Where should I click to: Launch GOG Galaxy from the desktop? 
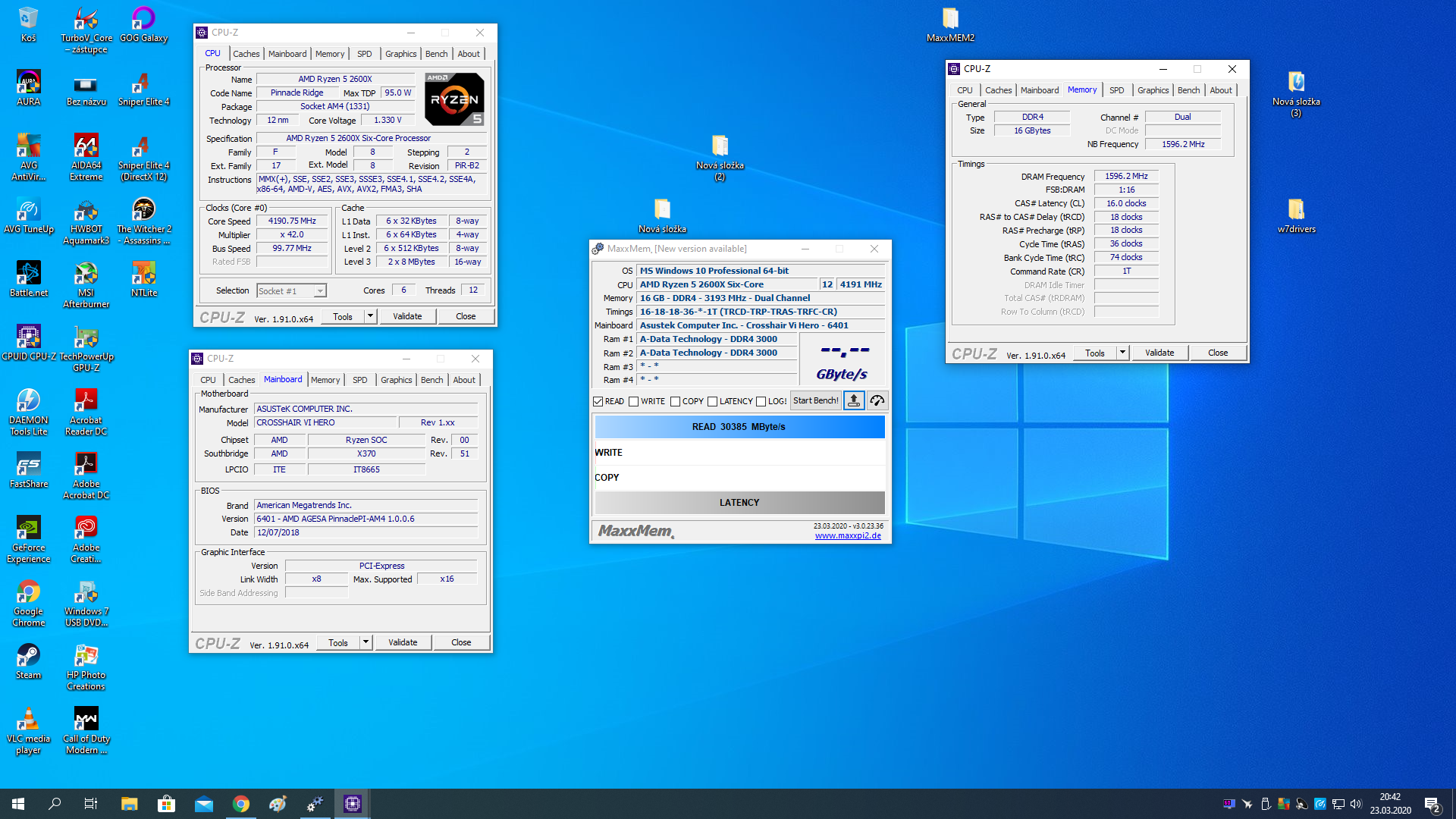143,24
